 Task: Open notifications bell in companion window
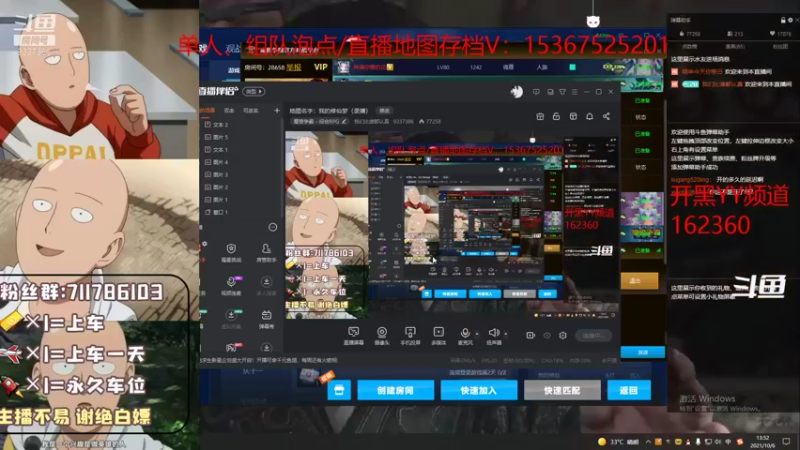coord(589,116)
